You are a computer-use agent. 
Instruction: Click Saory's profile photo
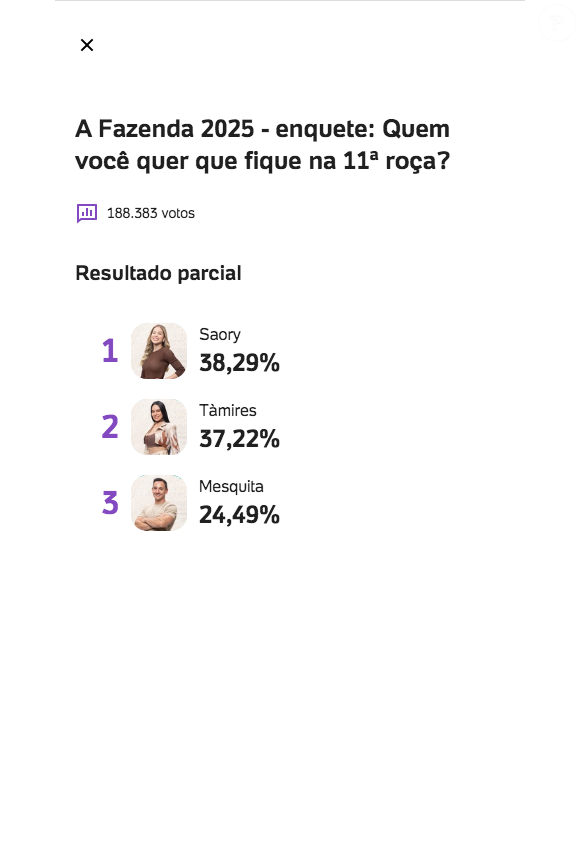tap(159, 351)
